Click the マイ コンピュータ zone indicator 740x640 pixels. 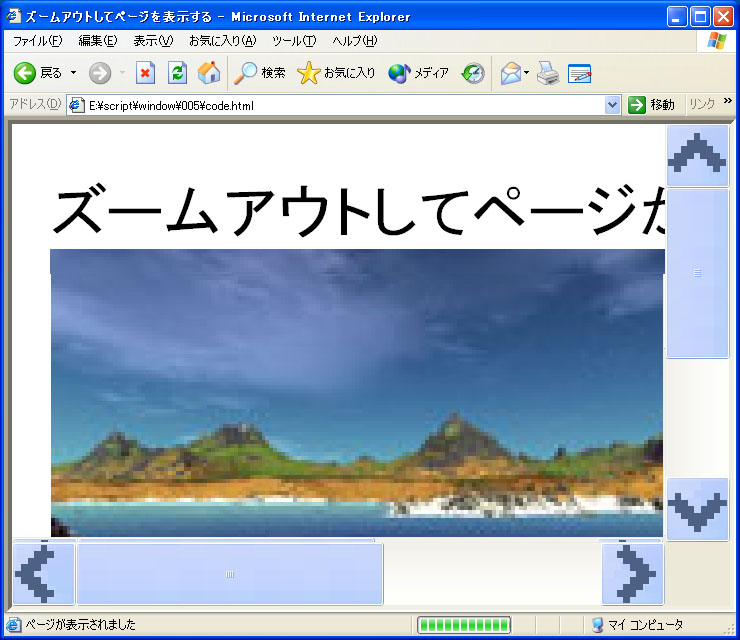[638, 625]
